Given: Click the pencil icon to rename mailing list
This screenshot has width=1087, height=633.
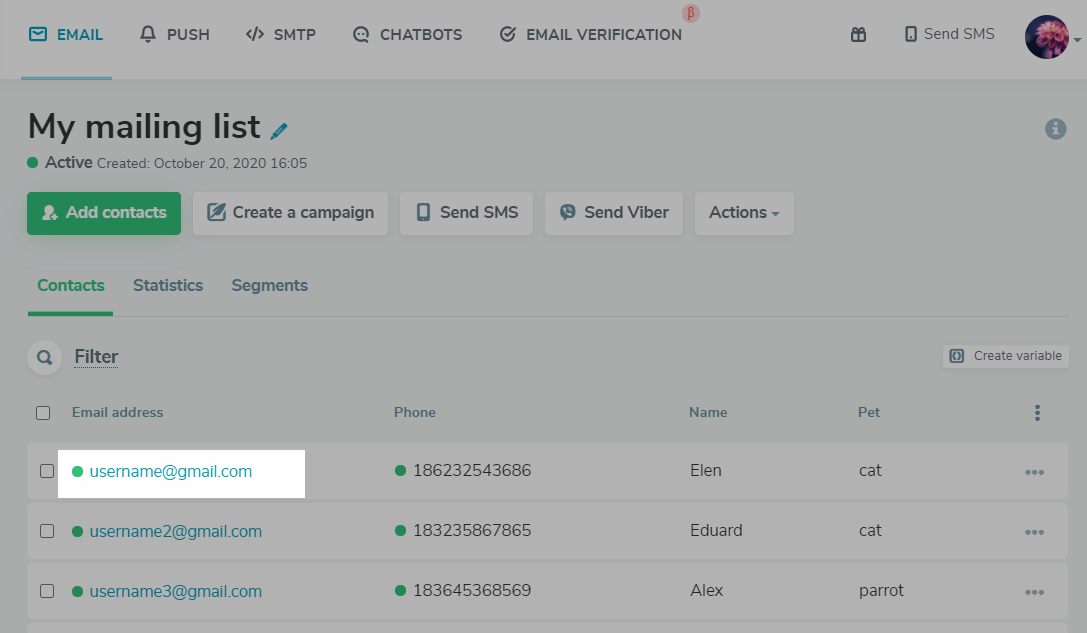Looking at the screenshot, I should 279,130.
